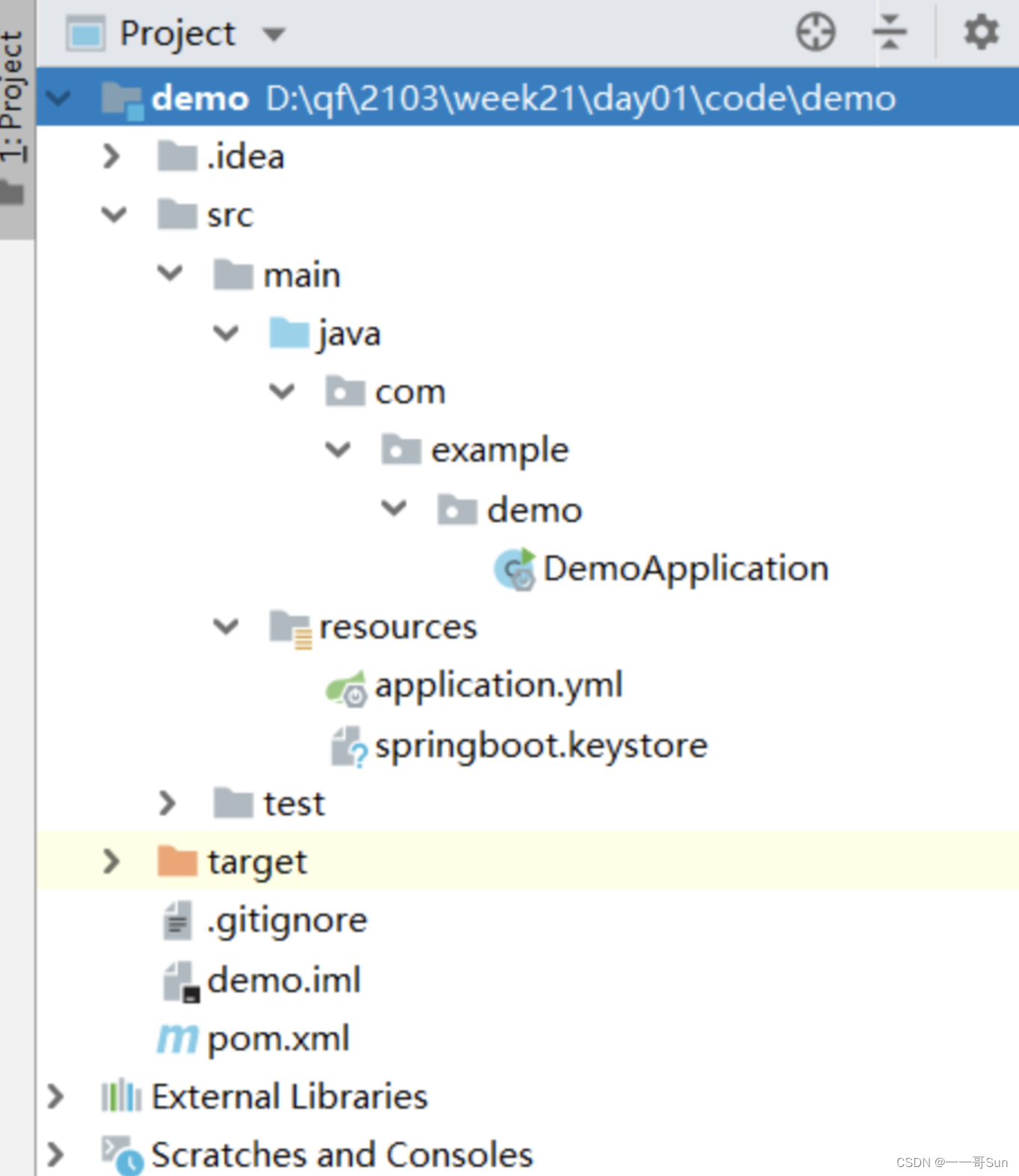This screenshot has height=1176, width=1019.
Task: Click the .gitignore file icon
Action: tap(178, 920)
